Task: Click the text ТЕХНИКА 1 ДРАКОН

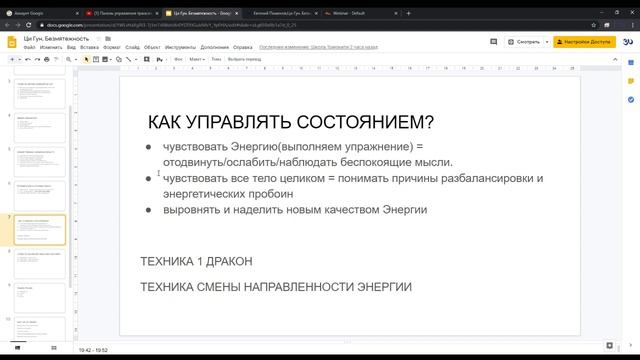Action: point(196,261)
